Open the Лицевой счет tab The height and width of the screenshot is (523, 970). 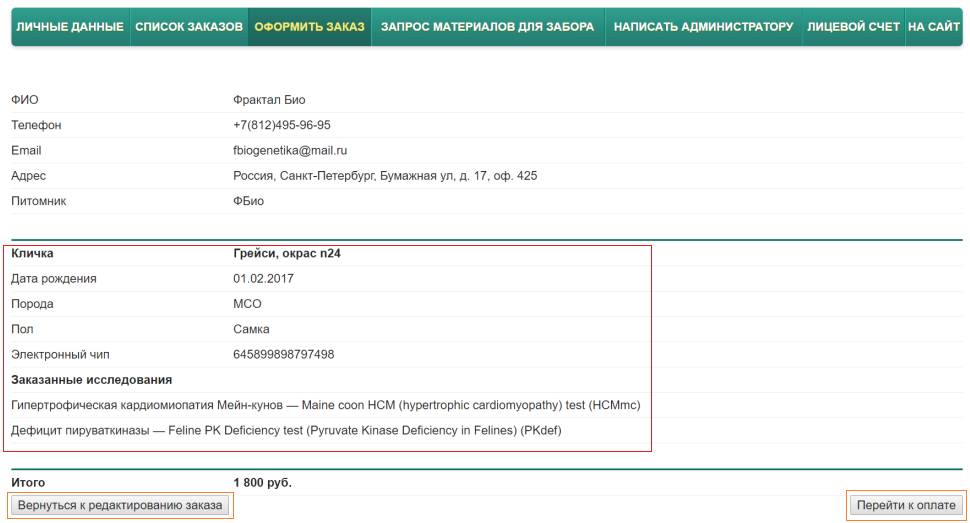pos(853,27)
